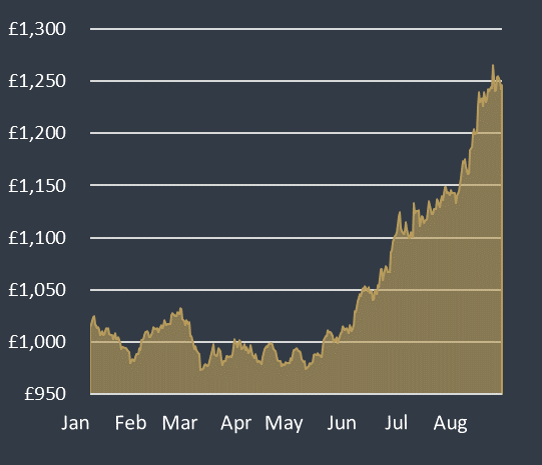Click the March peak in the chart
This screenshot has width=542, height=465.
point(181,308)
